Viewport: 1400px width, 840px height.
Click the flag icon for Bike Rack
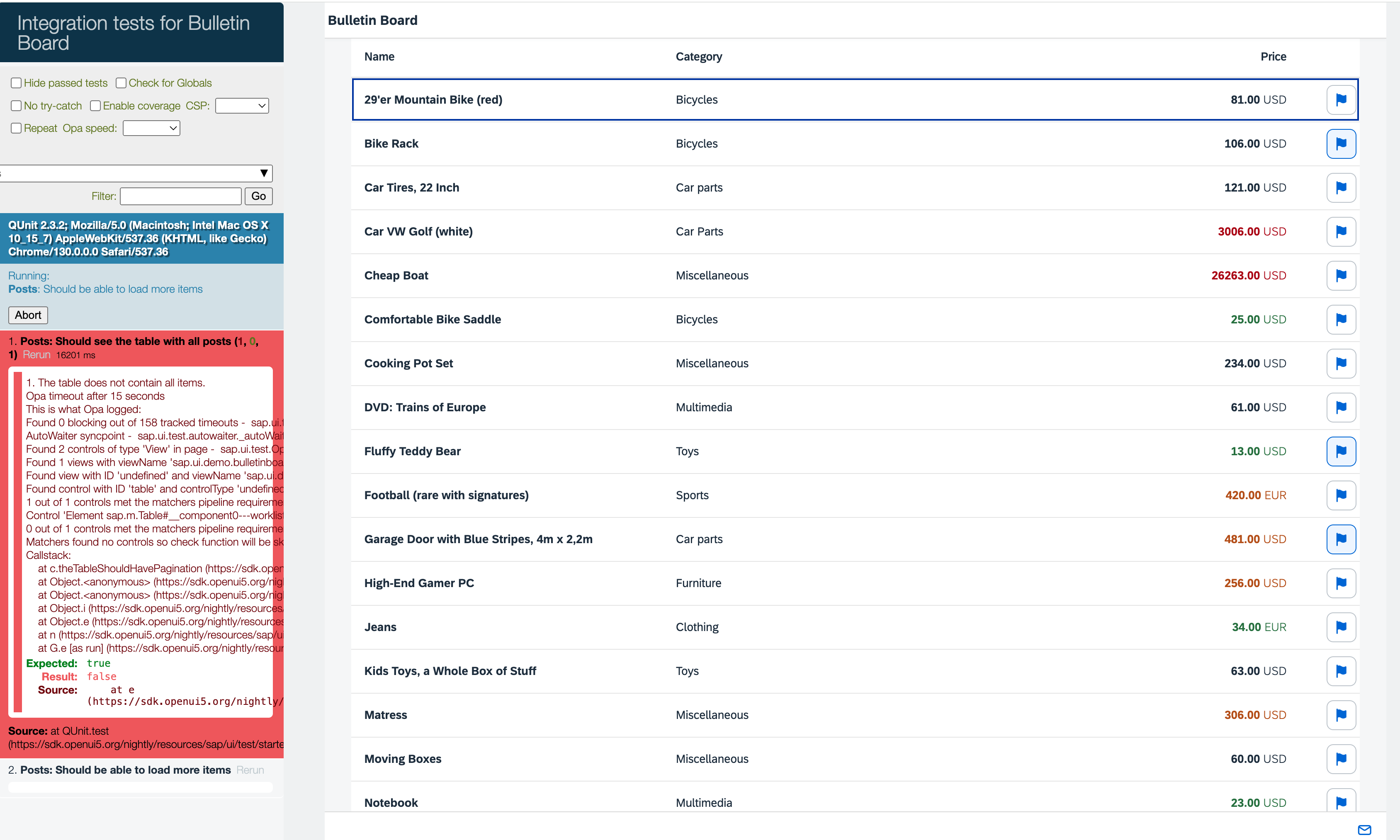point(1341,144)
